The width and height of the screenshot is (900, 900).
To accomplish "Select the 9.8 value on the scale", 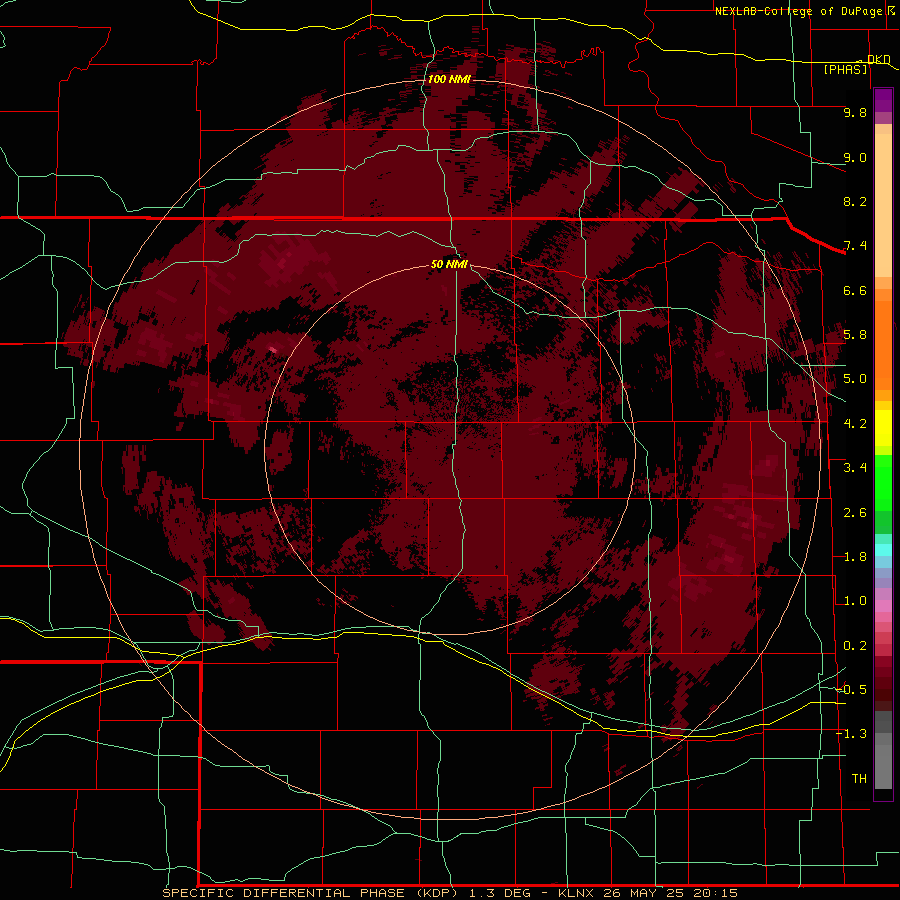I will (855, 112).
